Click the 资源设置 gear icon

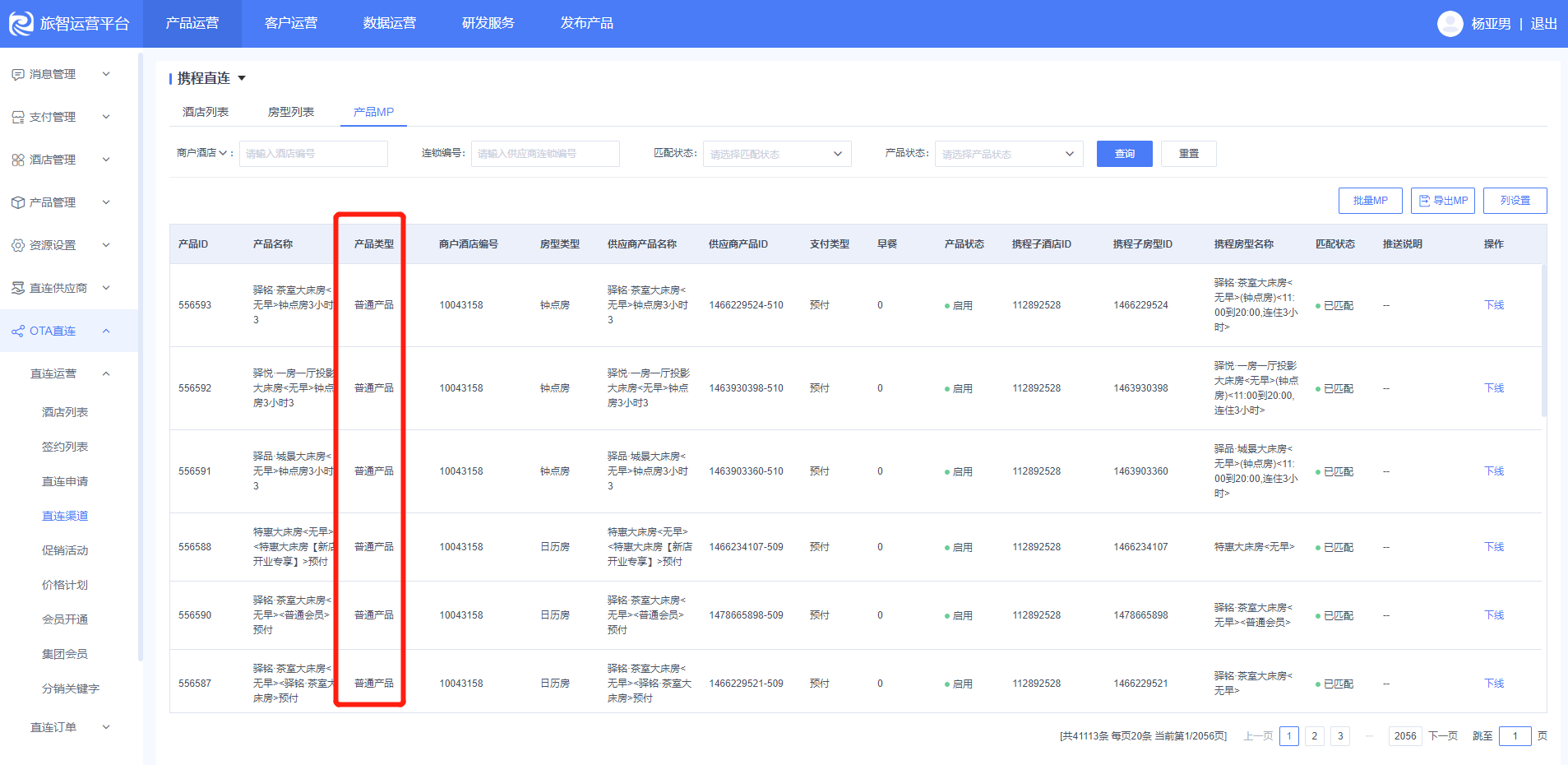pos(18,245)
